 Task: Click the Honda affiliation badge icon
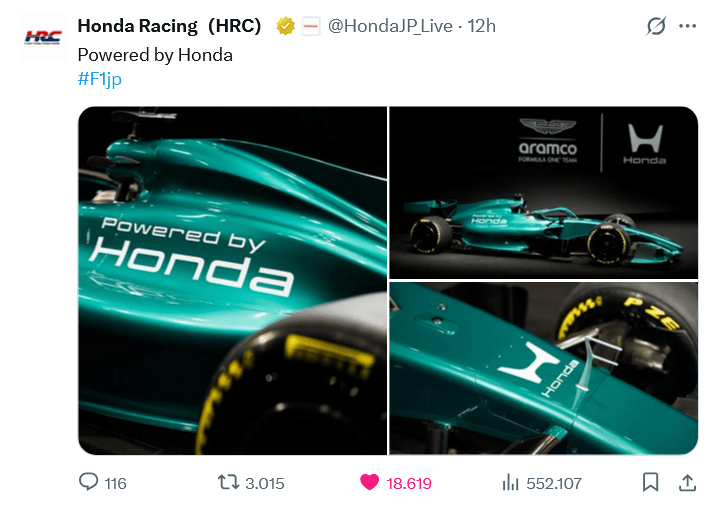(311, 26)
